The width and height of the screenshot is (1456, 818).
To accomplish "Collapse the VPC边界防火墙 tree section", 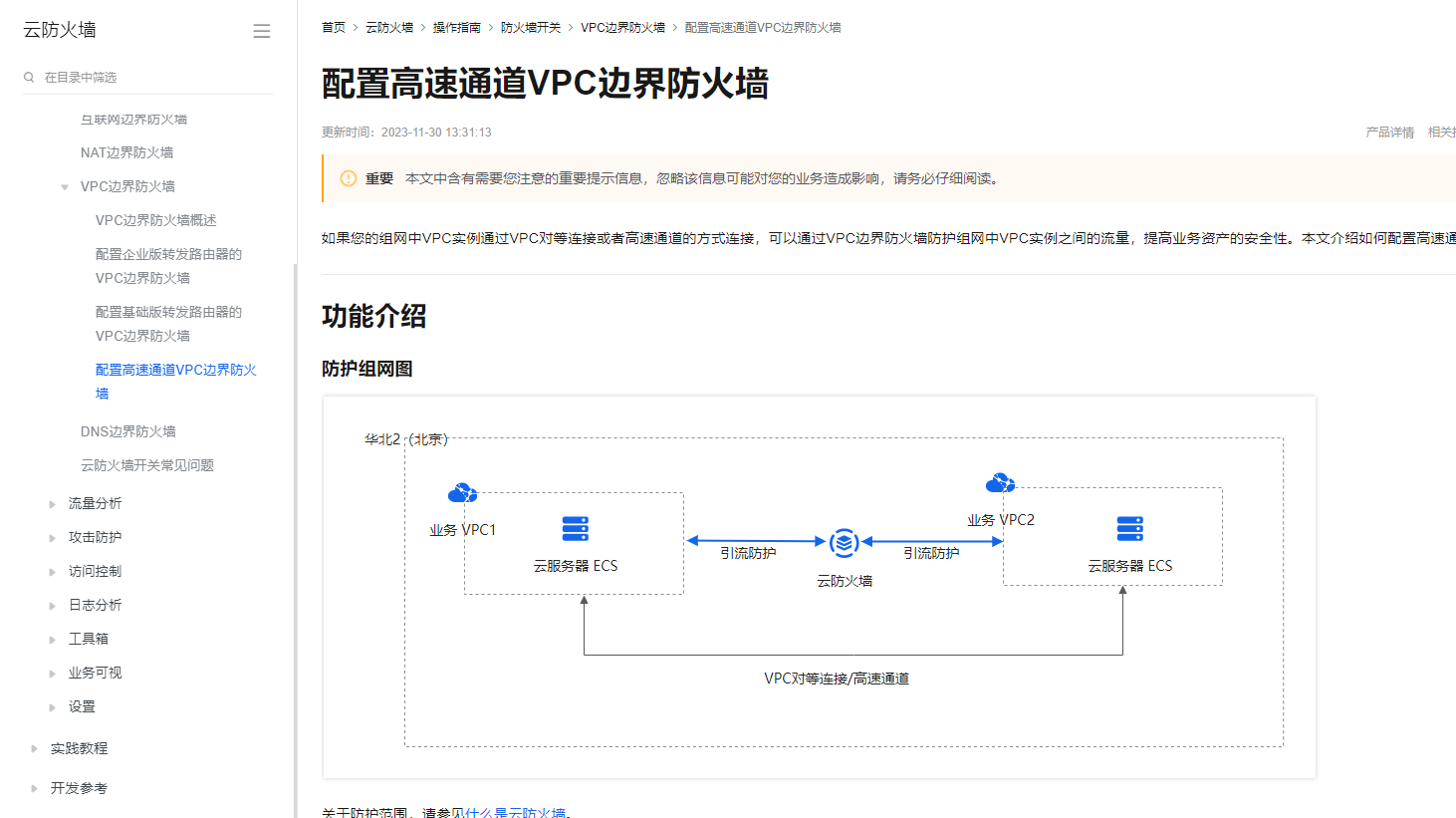I will (65, 186).
